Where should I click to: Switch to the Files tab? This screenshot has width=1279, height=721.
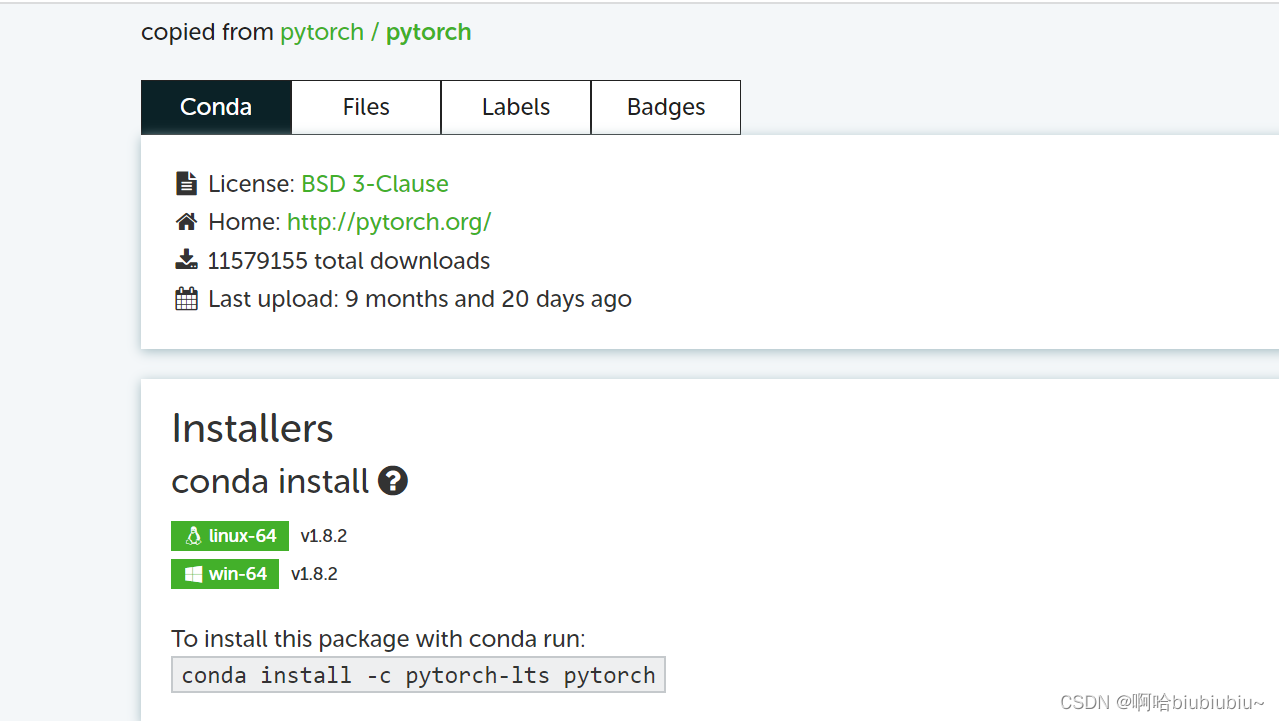pos(365,106)
